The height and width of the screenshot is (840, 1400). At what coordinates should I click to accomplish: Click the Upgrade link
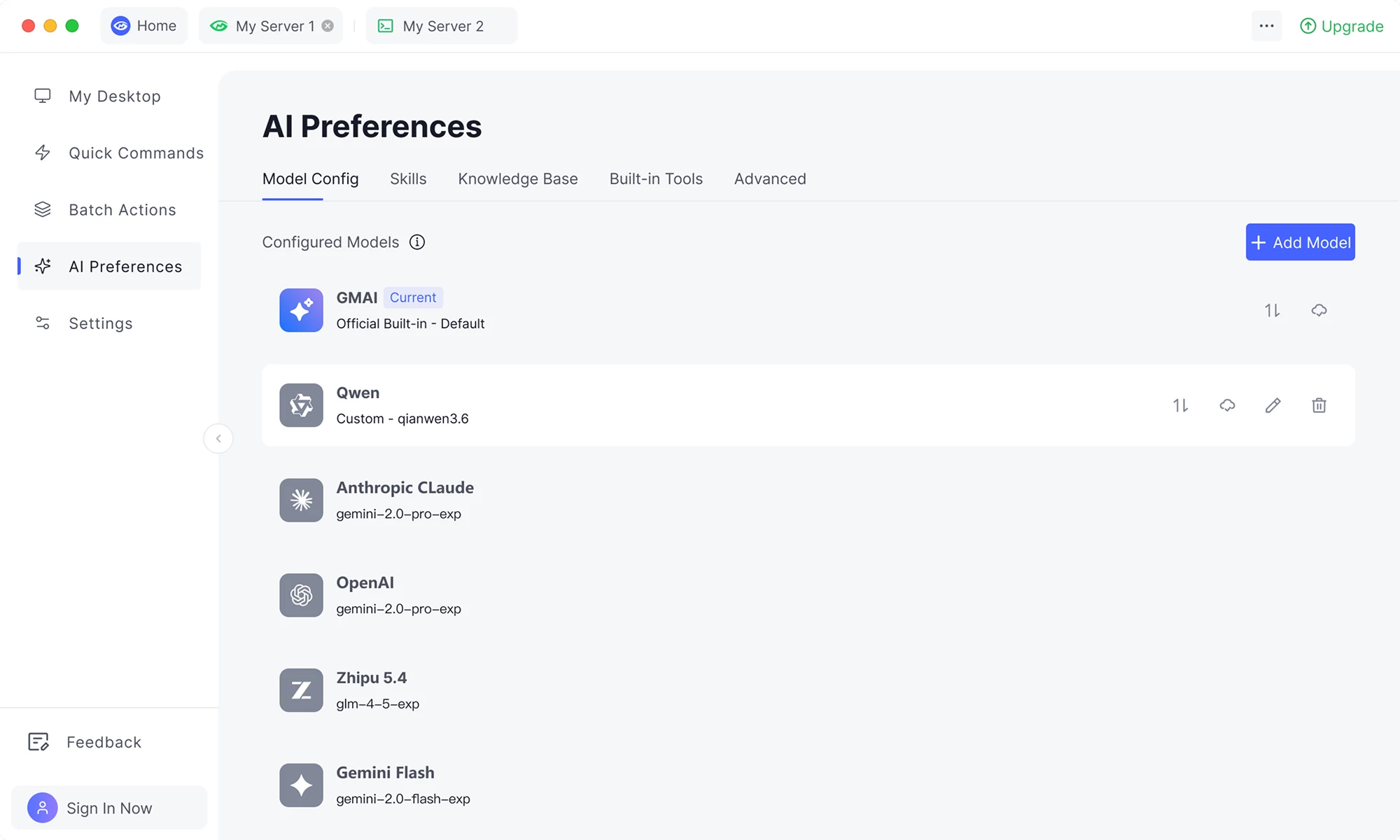1342,26
